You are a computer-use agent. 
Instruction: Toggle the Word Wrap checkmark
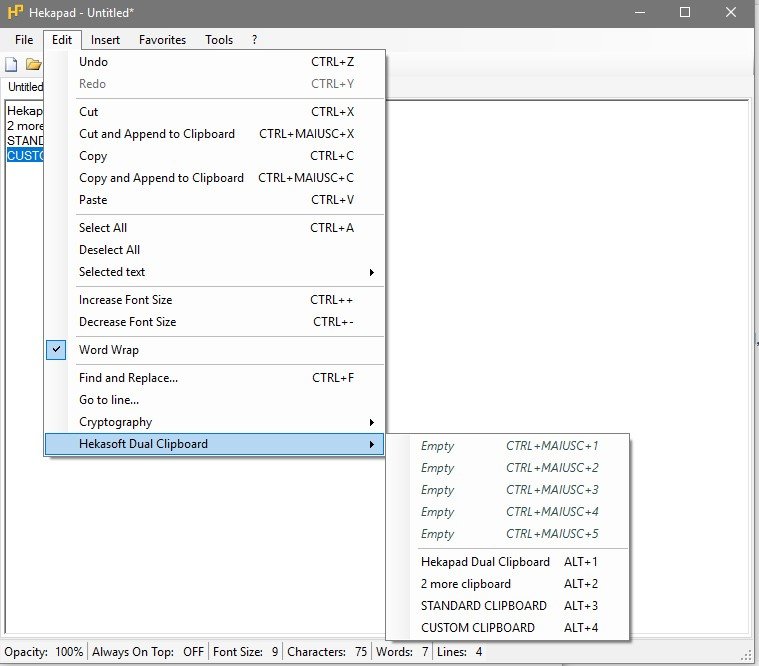coord(56,349)
